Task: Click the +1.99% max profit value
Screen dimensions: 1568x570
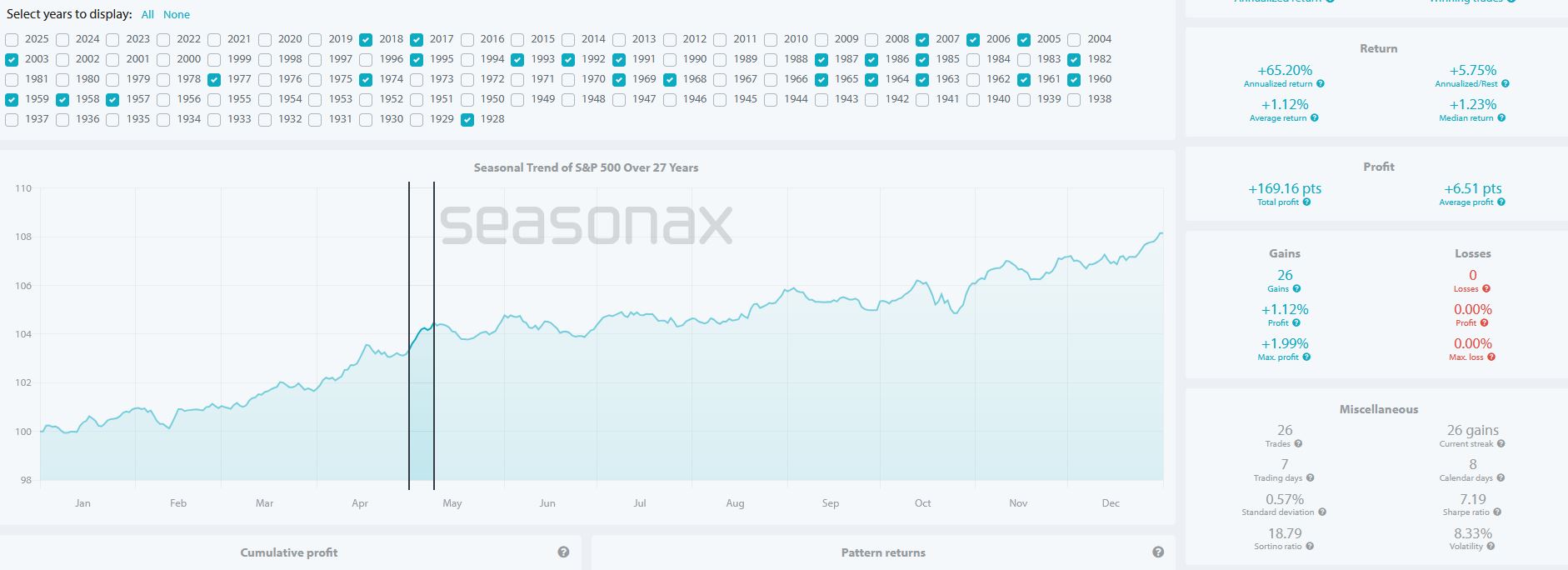Action: 1284,344
